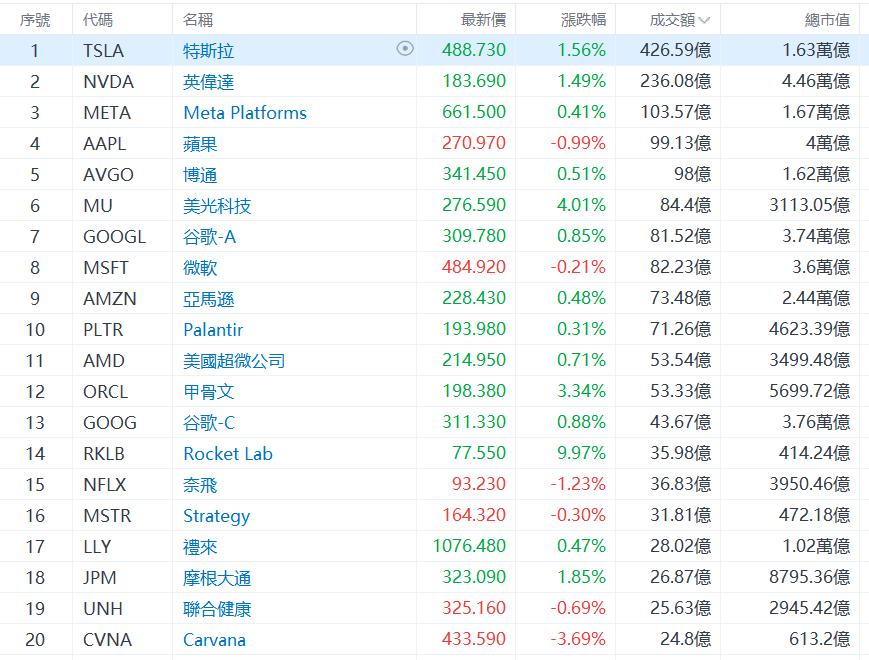Open the 特斯拉 stock link
The width and height of the screenshot is (869, 660).
tap(209, 50)
